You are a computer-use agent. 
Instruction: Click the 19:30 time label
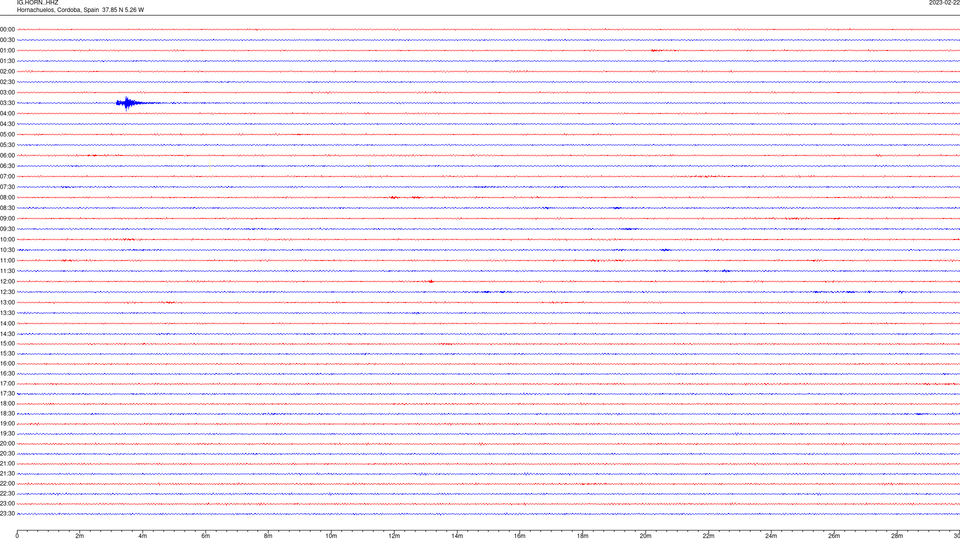(7, 433)
